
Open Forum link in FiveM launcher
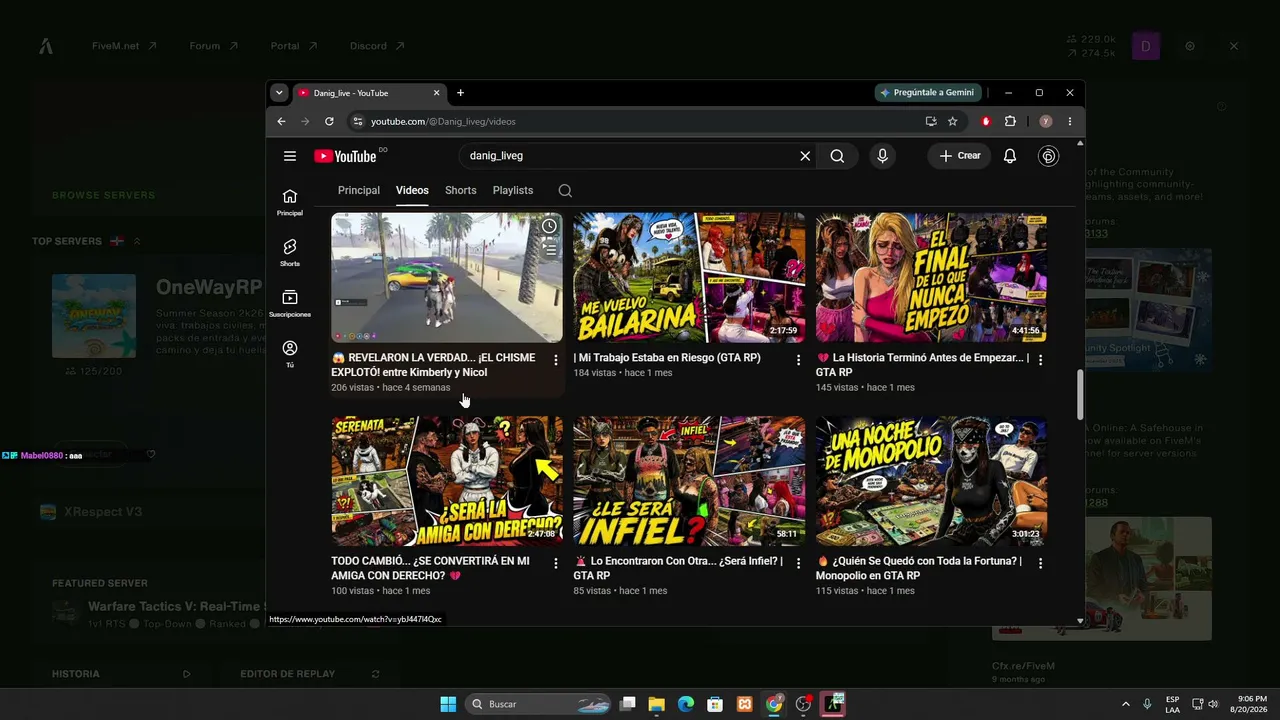(x=213, y=46)
